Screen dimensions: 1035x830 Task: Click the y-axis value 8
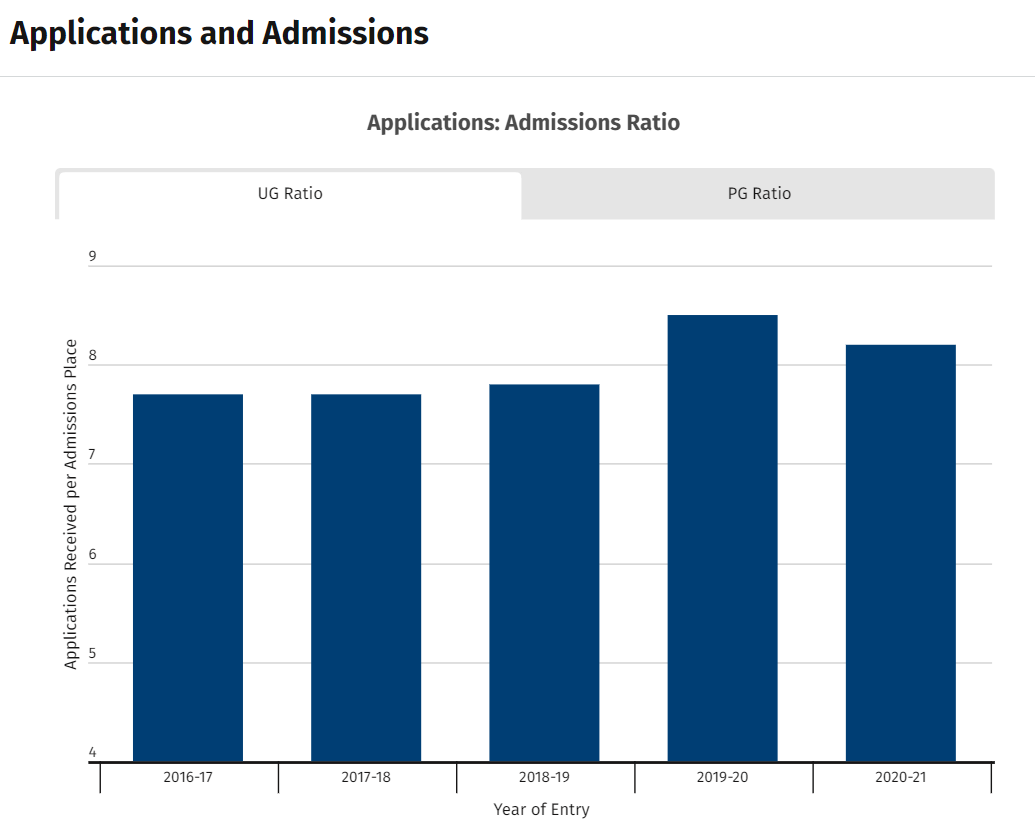click(92, 355)
